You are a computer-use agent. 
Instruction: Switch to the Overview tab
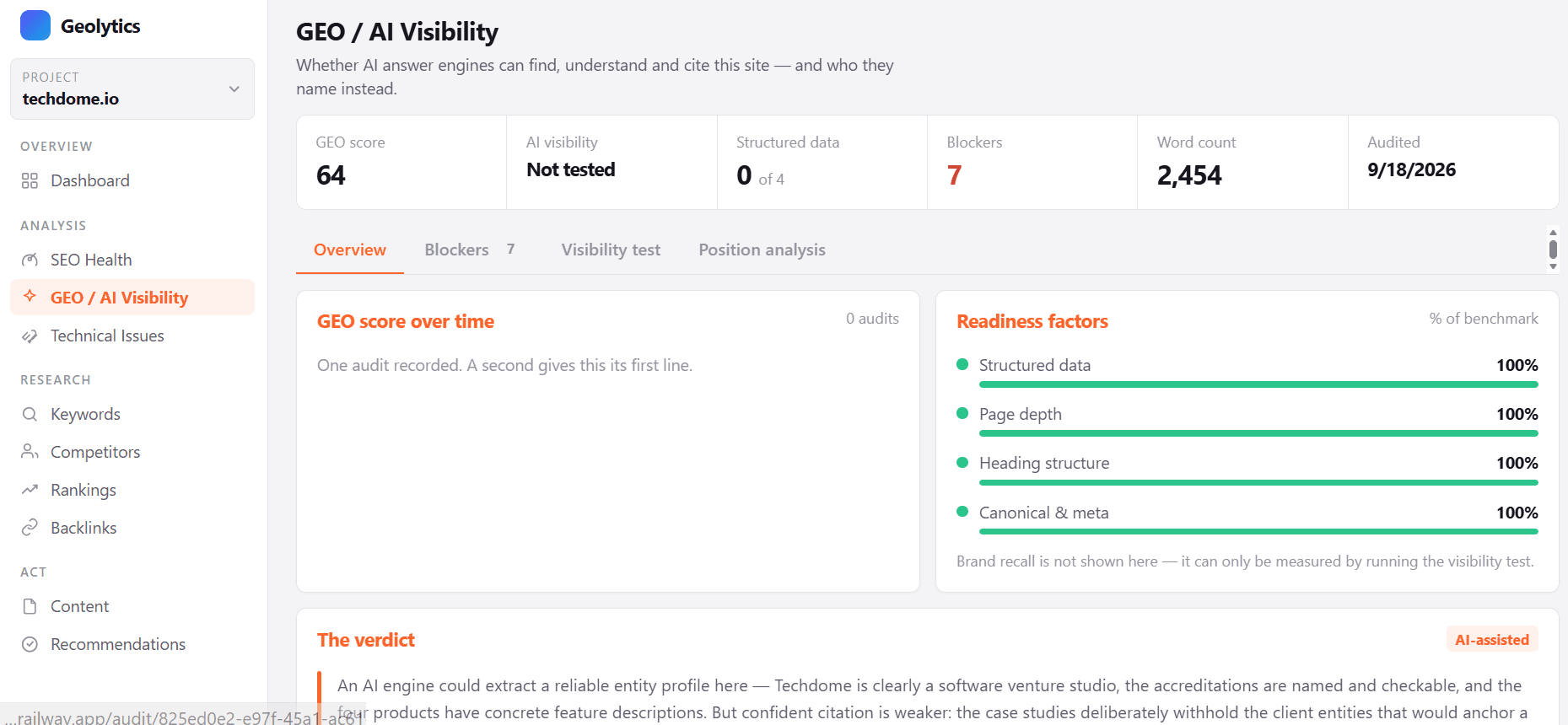pyautogui.click(x=350, y=250)
